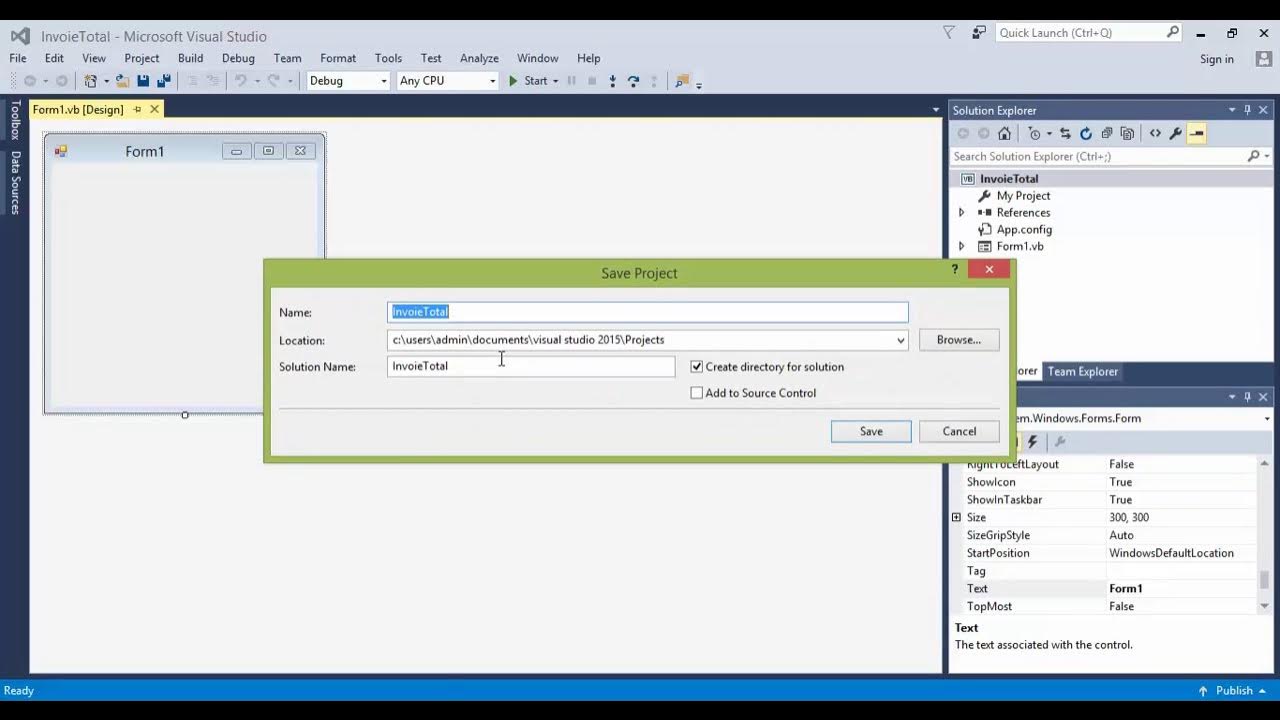
Task: Click the Save button in the dialog
Action: pyautogui.click(x=871, y=431)
